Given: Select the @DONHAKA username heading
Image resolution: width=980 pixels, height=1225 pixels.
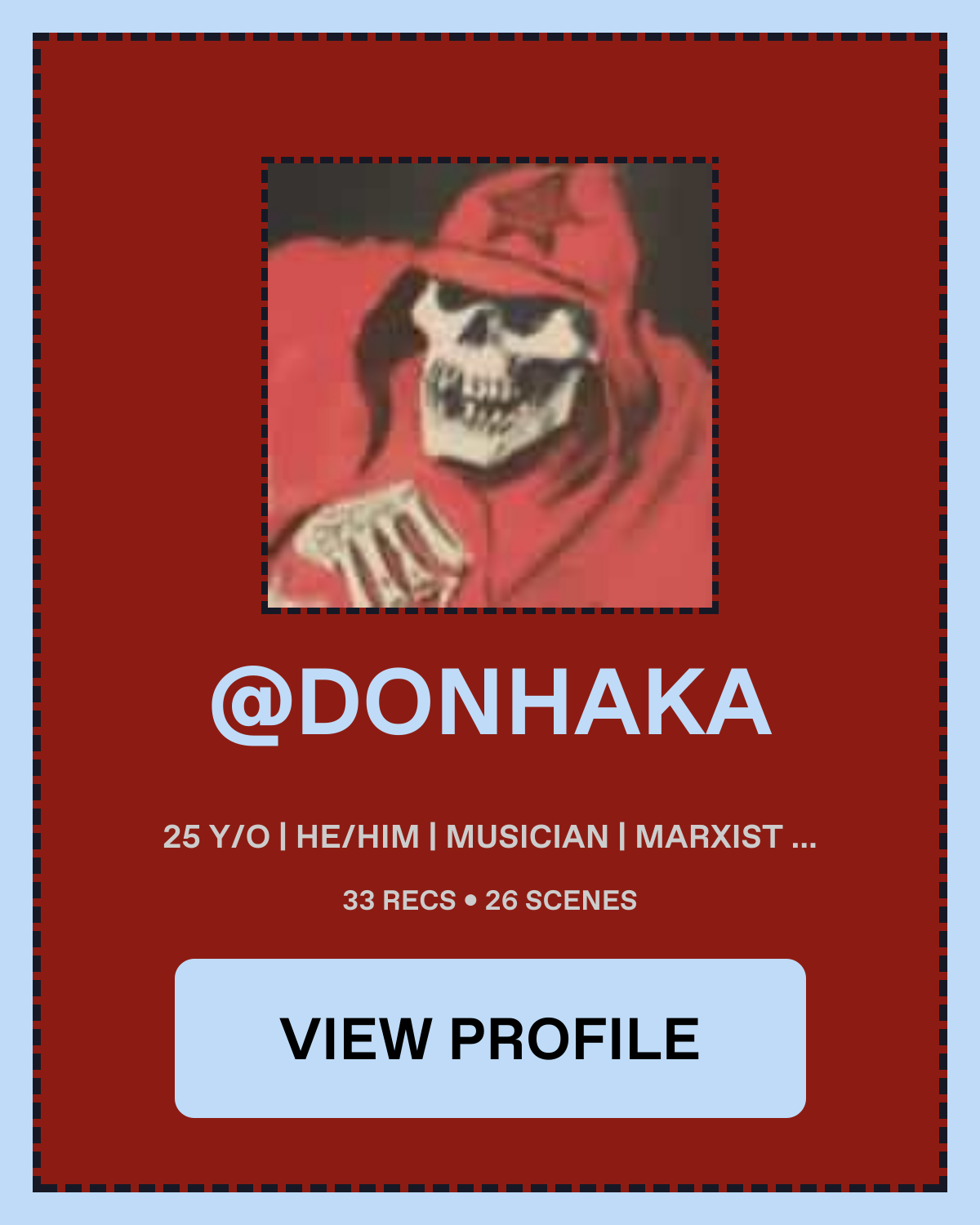Looking at the screenshot, I should (490, 703).
